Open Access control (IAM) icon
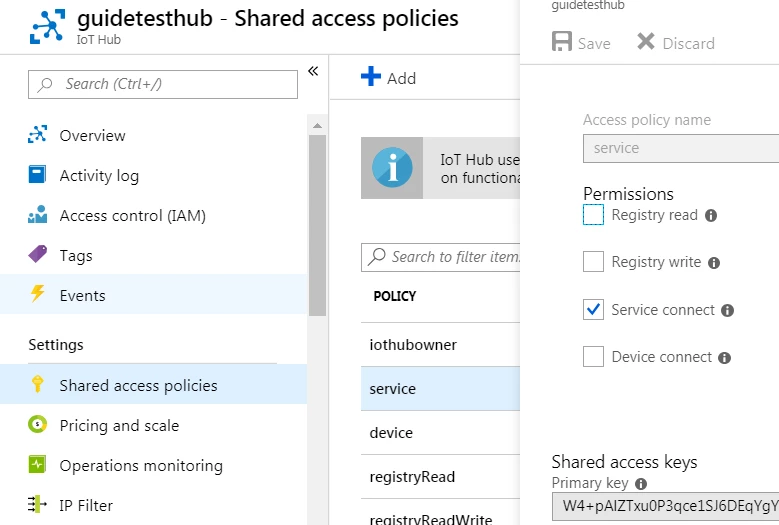779x525 pixels. [x=37, y=215]
